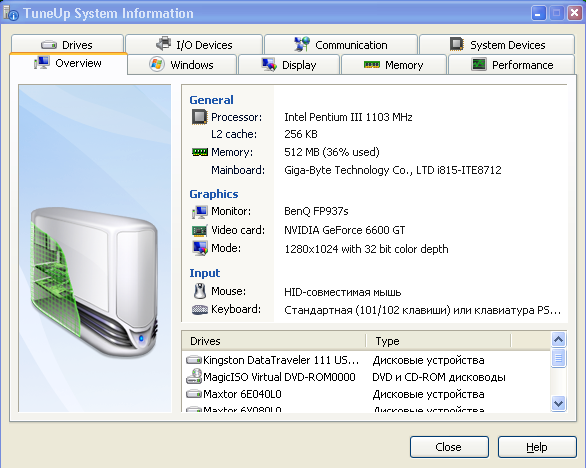The width and height of the screenshot is (586, 468).
Task: Click the TuneUp title bar app icon
Action: [x=11, y=13]
